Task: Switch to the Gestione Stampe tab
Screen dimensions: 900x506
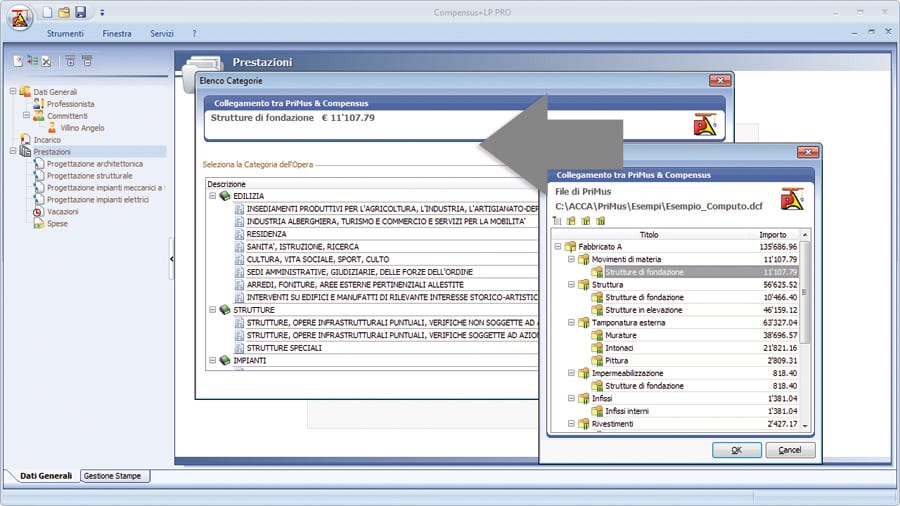Action: 112,476
